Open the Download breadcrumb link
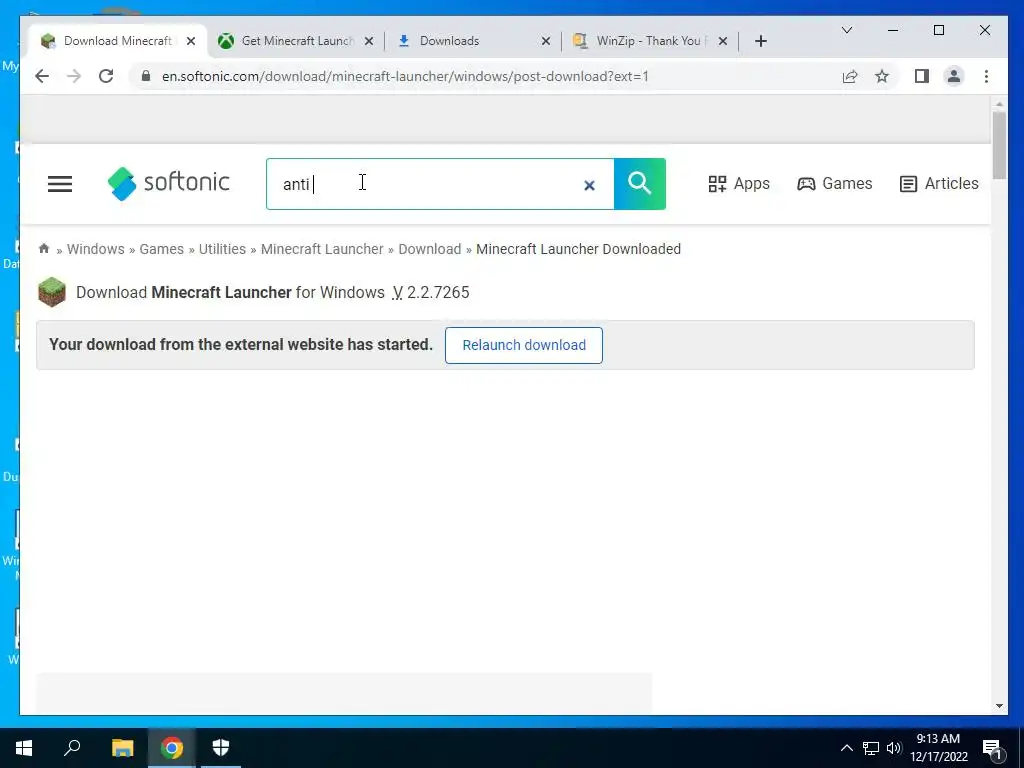The height and width of the screenshot is (768, 1024). click(x=430, y=249)
